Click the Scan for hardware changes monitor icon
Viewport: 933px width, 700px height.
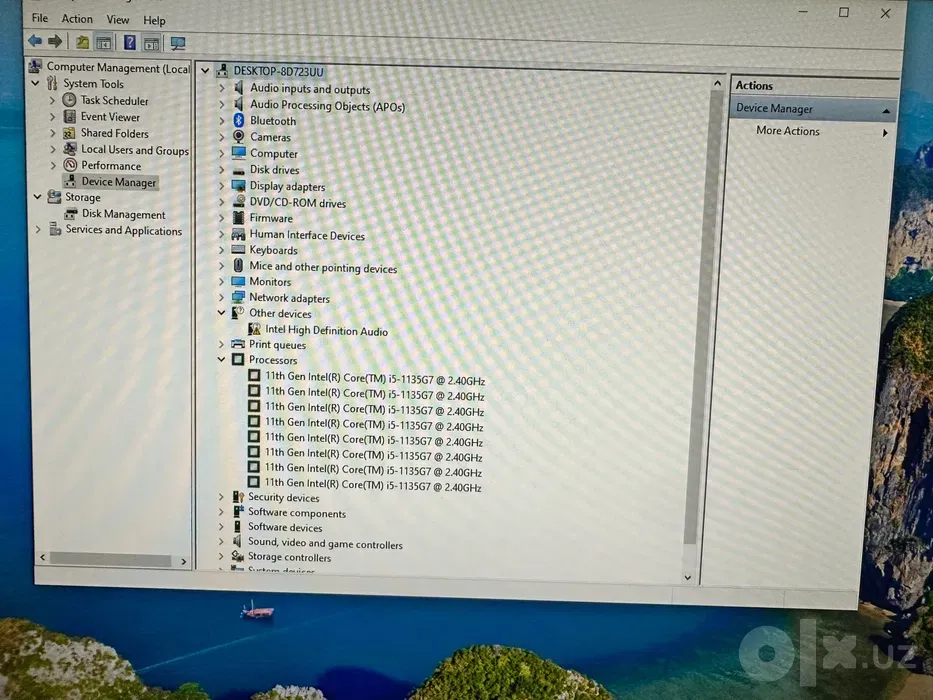pyautogui.click(x=177, y=43)
